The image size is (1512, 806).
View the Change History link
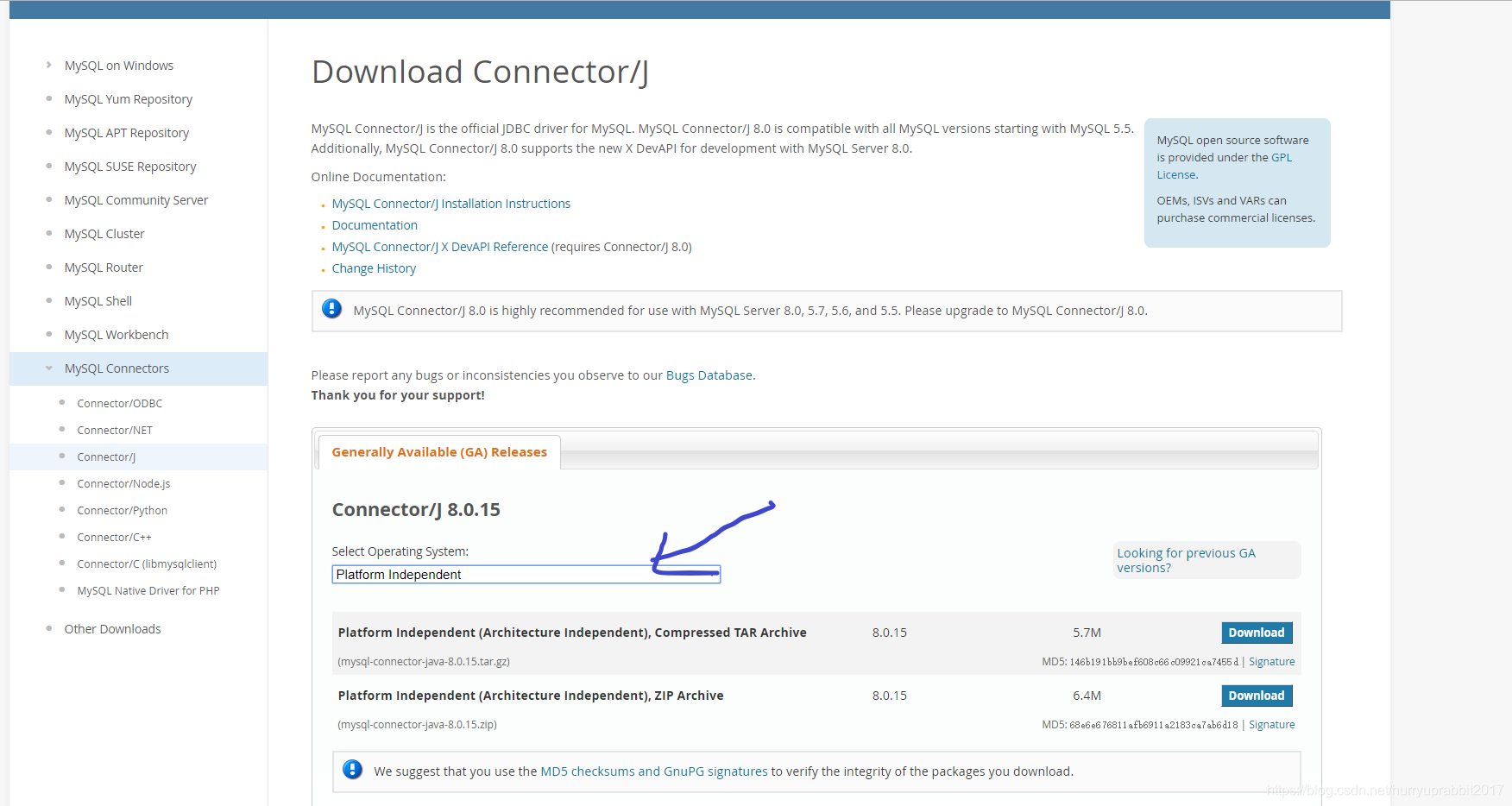[x=374, y=268]
